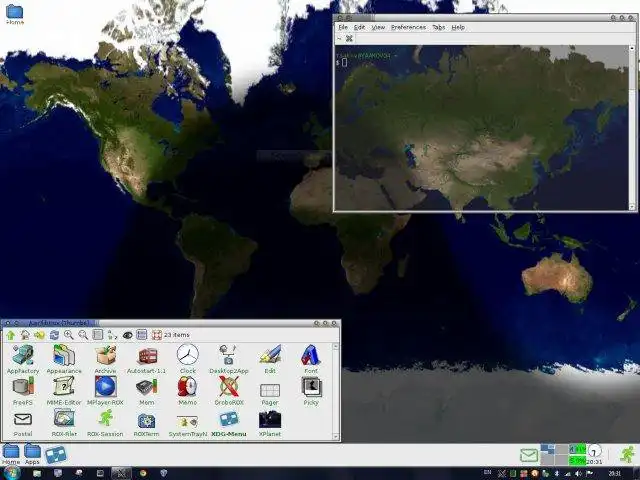This screenshot has width=640, height=480.
Task: Open the Pager application in the filer
Action: click(270, 393)
